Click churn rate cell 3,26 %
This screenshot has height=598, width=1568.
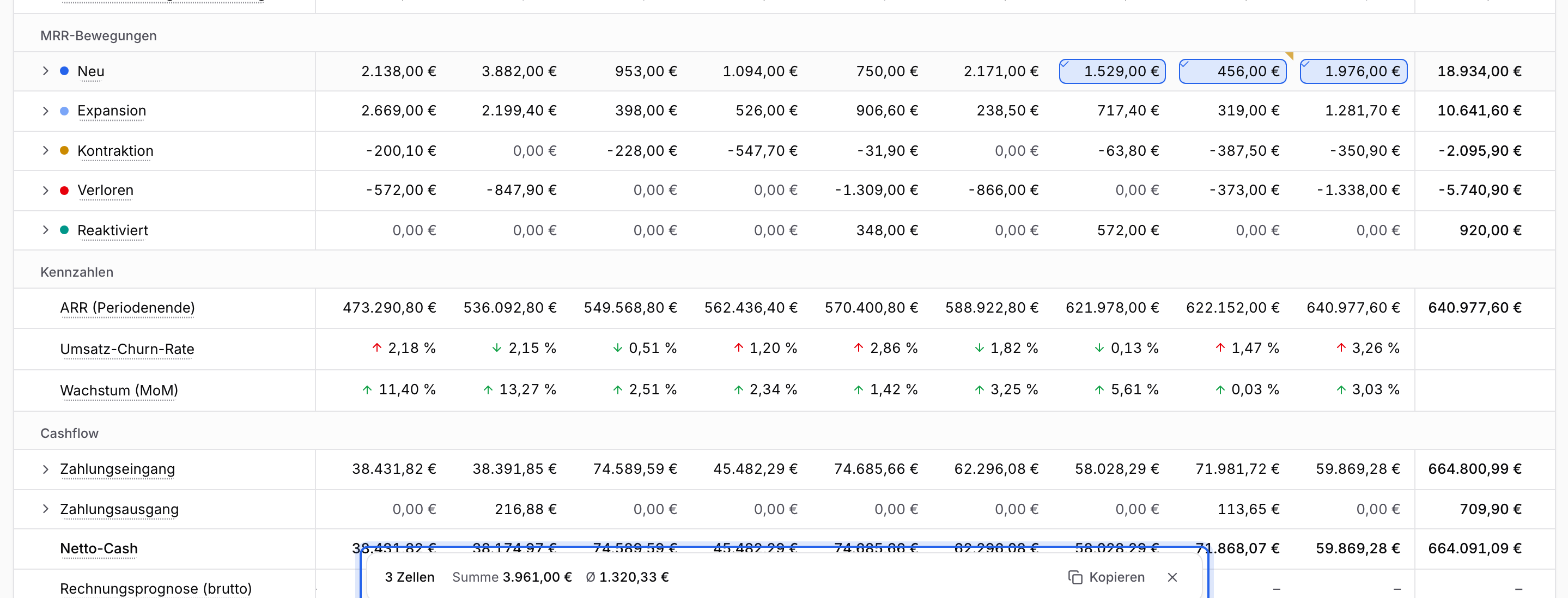1368,348
